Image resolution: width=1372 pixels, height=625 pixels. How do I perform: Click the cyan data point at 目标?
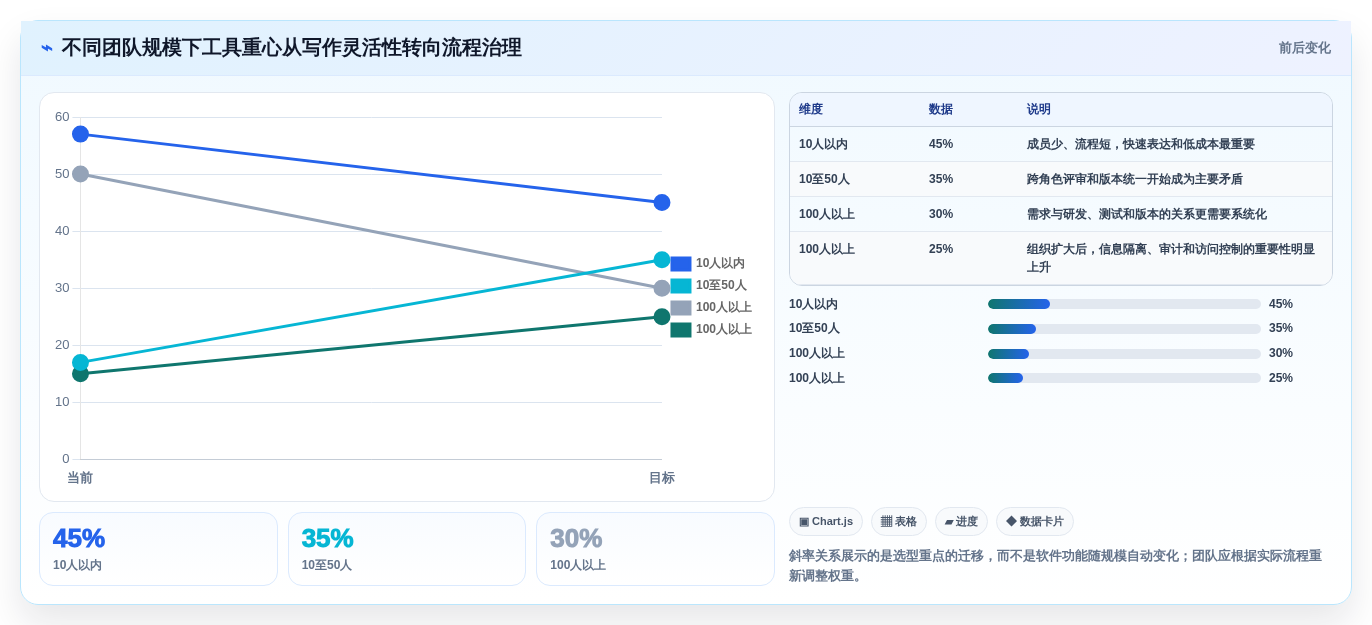[x=662, y=259]
